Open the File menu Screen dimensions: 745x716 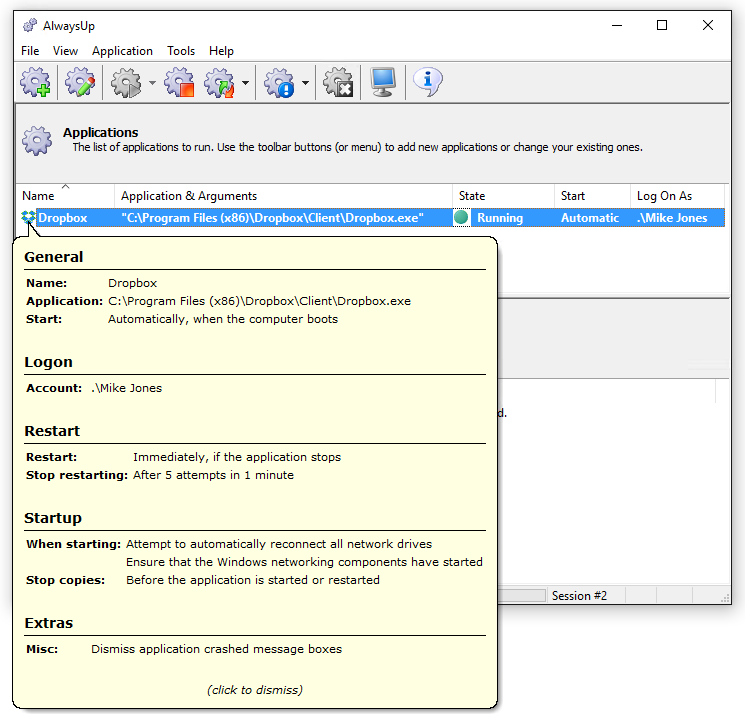click(30, 51)
